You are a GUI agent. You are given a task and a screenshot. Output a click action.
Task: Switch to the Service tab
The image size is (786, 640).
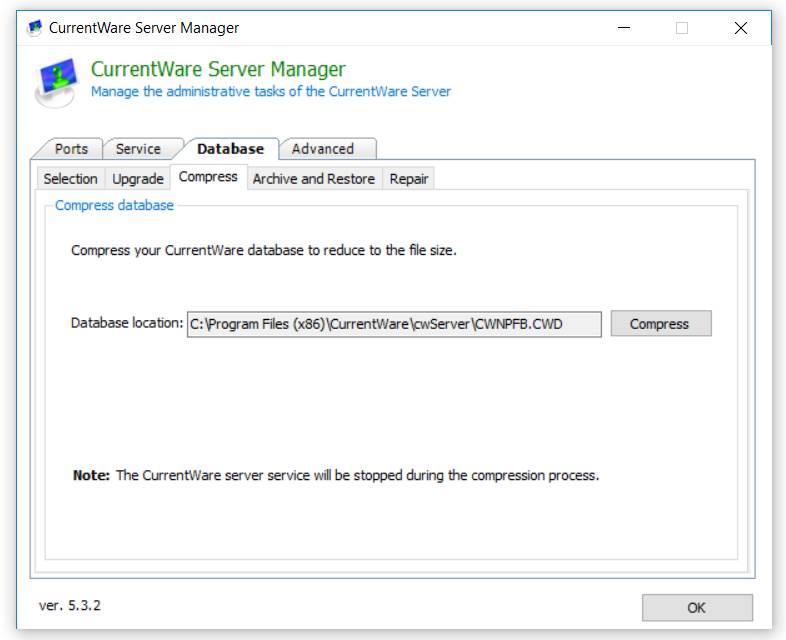pyautogui.click(x=138, y=149)
